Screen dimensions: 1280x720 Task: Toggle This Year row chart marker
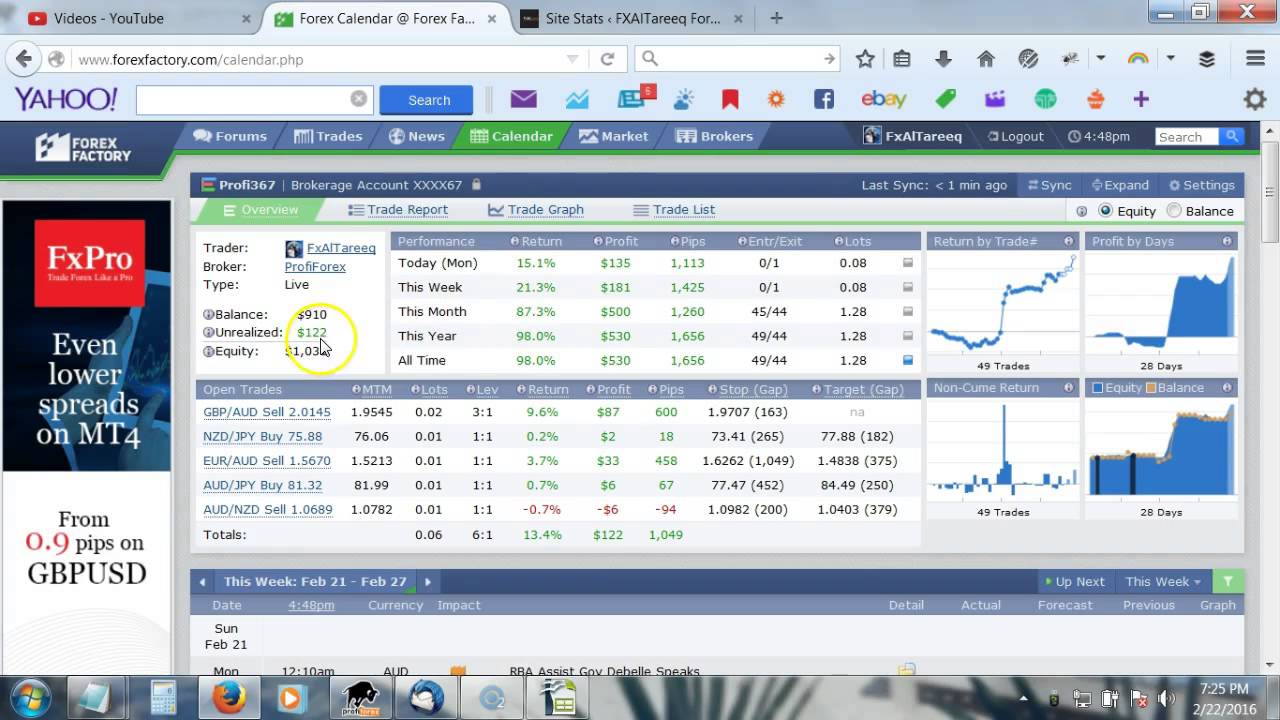(908, 336)
